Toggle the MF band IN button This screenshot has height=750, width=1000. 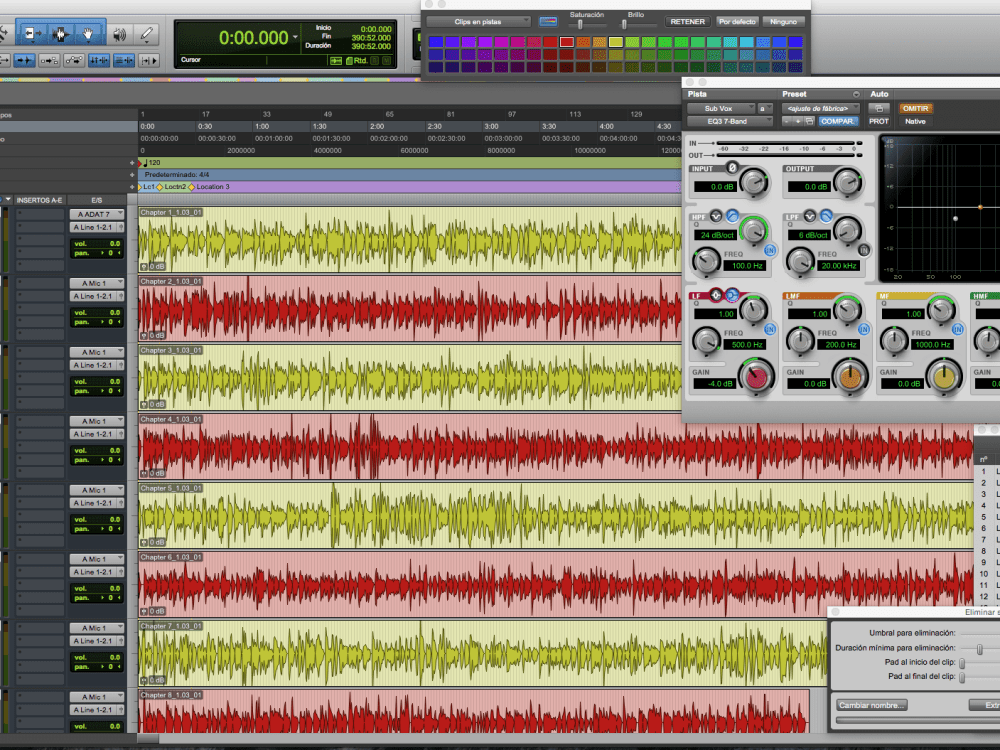957,329
